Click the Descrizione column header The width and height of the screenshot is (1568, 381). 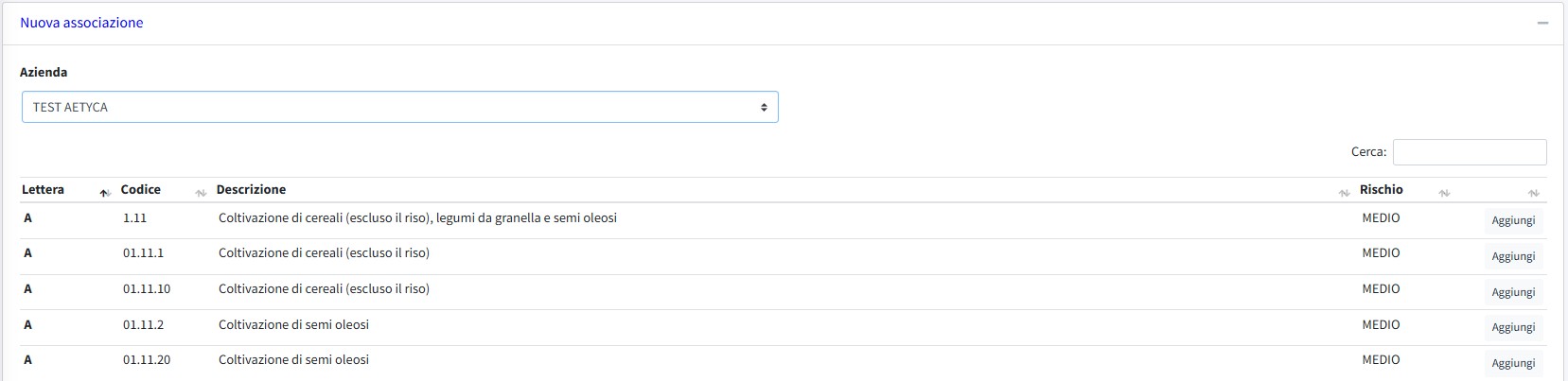click(251, 189)
